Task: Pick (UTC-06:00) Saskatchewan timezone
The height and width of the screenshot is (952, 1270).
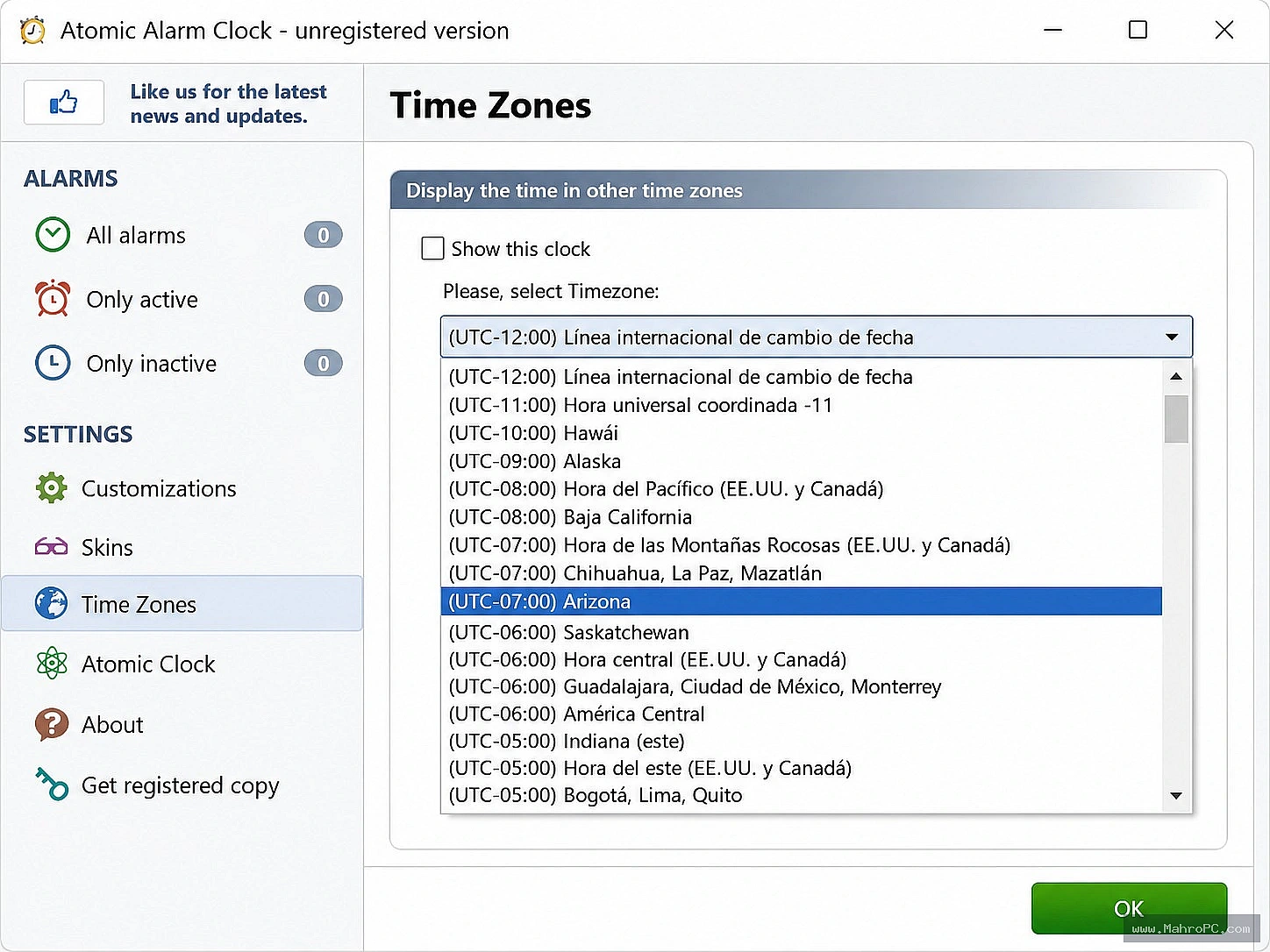Action: click(x=801, y=632)
